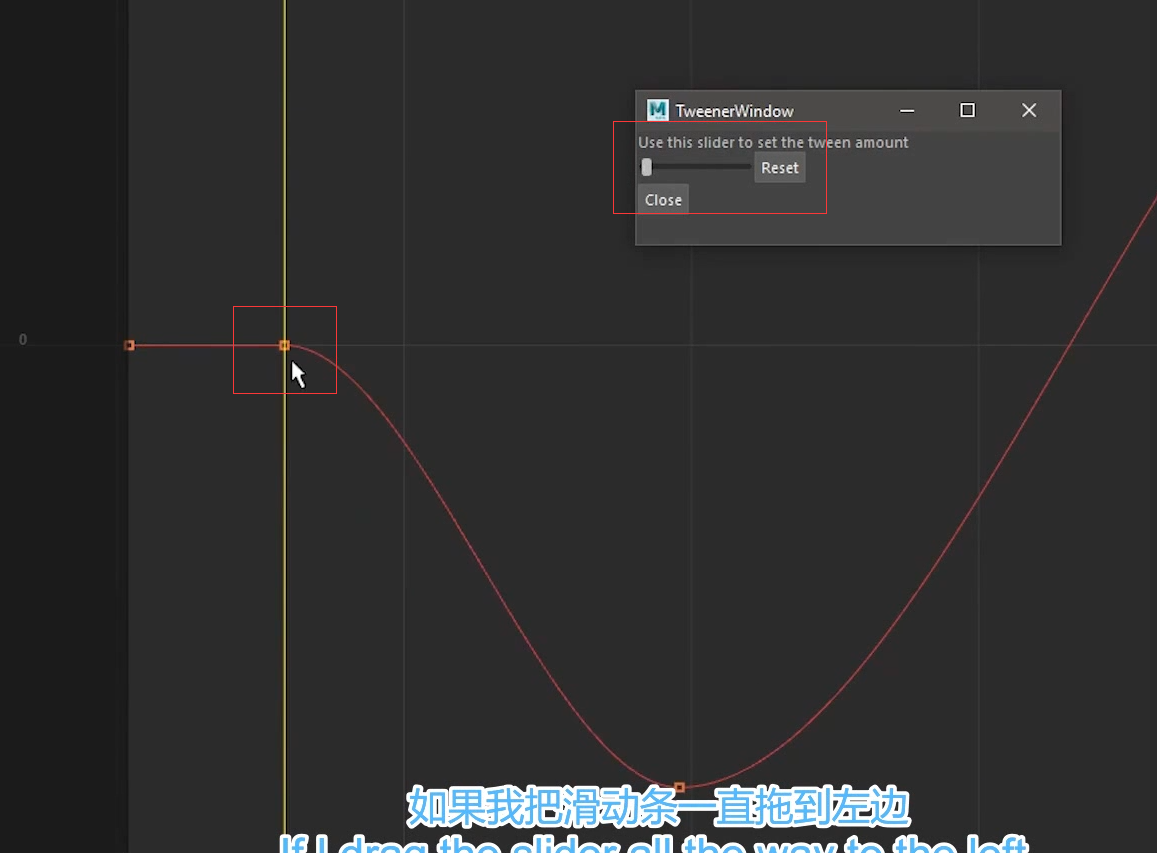Click the 0 value label on the graph axis
The image size is (1157, 853).
[x=23, y=339]
